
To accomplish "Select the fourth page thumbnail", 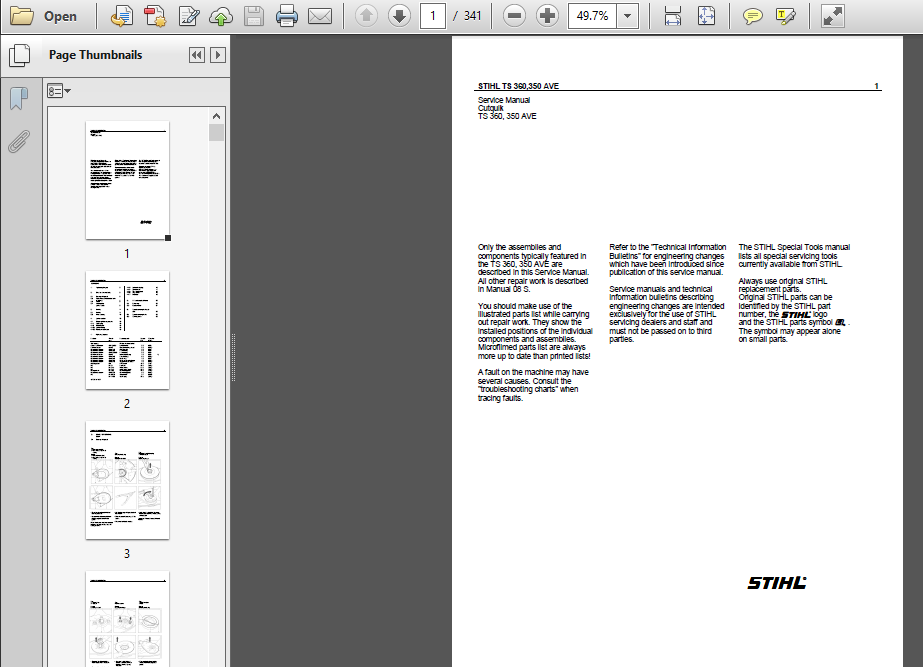I will pyautogui.click(x=127, y=618).
